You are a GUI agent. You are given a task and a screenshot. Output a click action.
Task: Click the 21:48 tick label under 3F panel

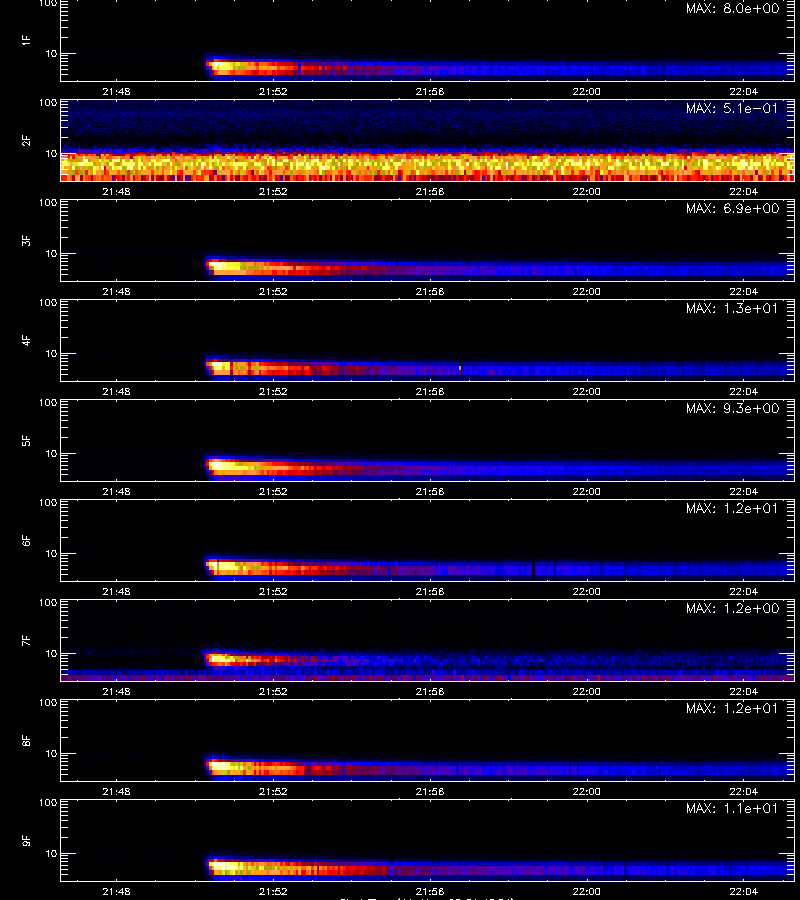click(116, 291)
